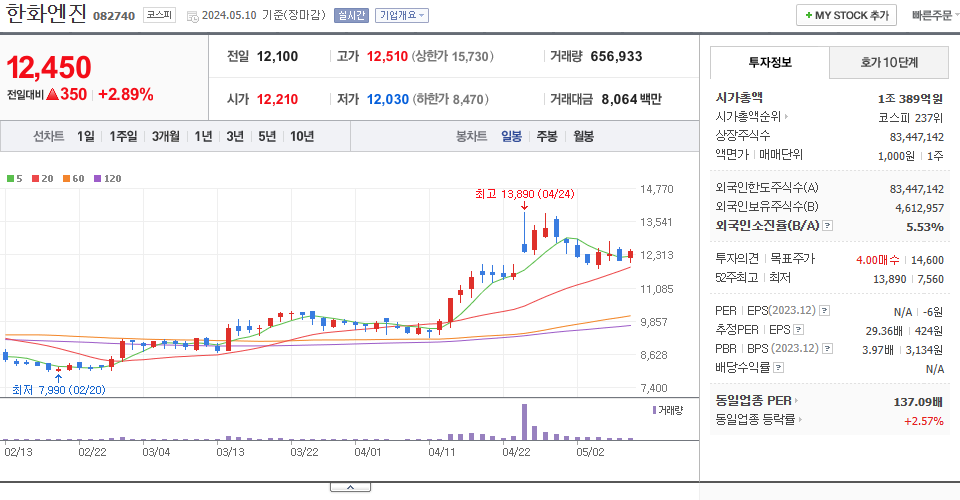Viewport: 960px width, 500px height.
Task: Expand the 기업개요 dropdown
Action: click(x=402, y=15)
